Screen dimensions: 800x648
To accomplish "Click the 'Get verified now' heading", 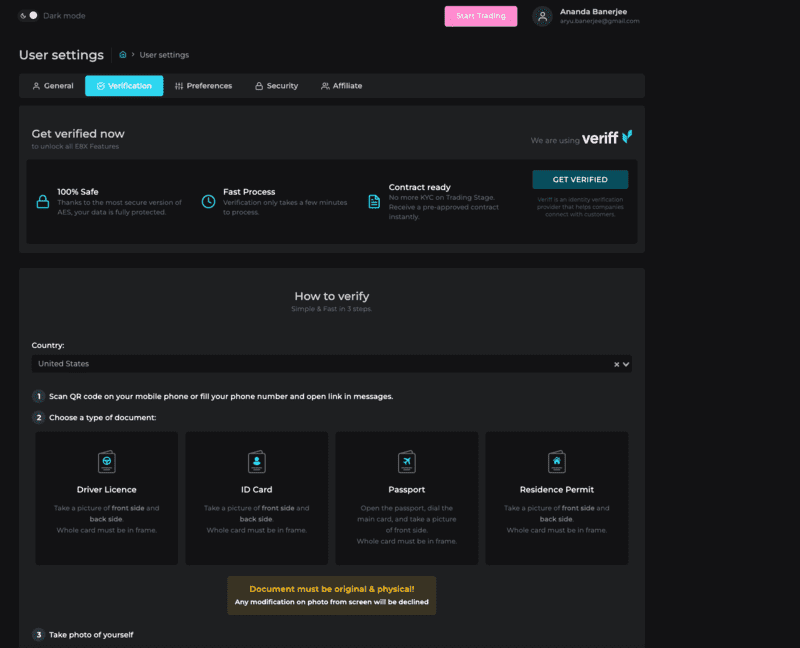I will [78, 134].
